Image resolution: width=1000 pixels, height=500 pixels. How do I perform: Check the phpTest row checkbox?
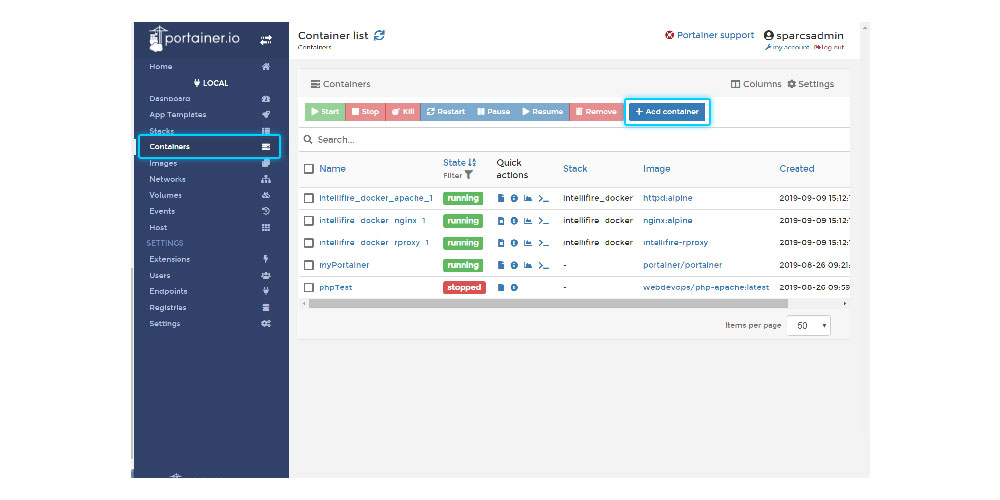(x=309, y=287)
